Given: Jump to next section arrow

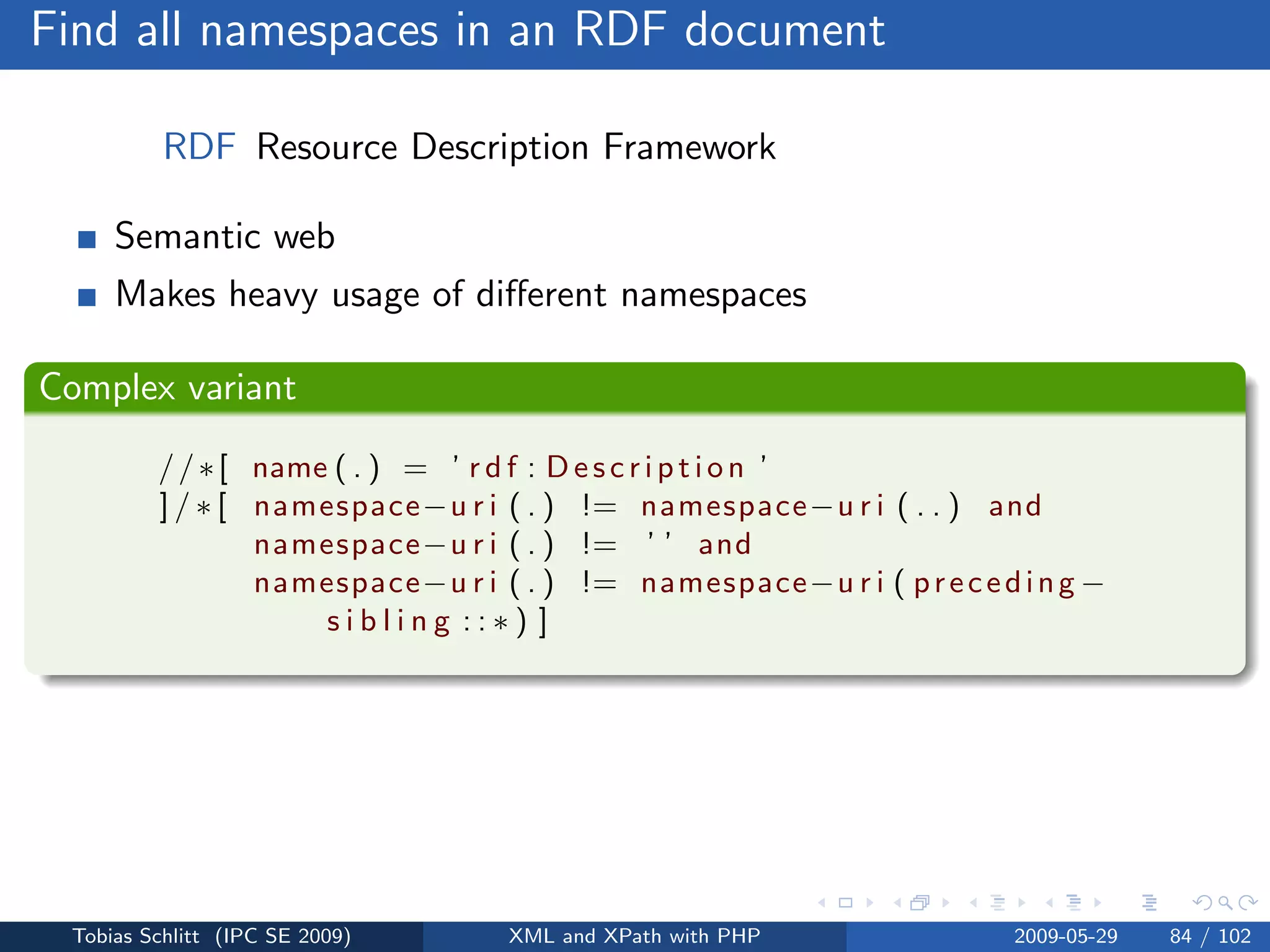Looking at the screenshot, I should (1098, 903).
